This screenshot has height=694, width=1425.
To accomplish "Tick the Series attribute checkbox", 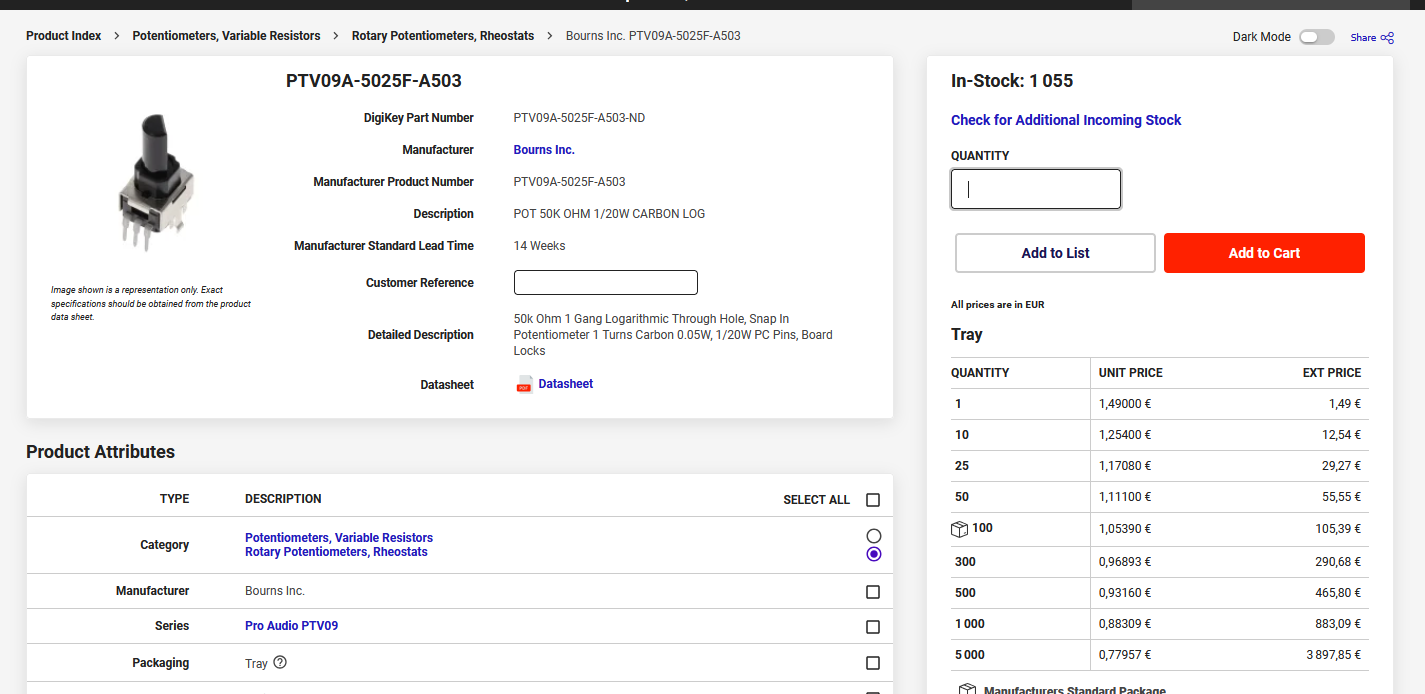I will [x=873, y=627].
